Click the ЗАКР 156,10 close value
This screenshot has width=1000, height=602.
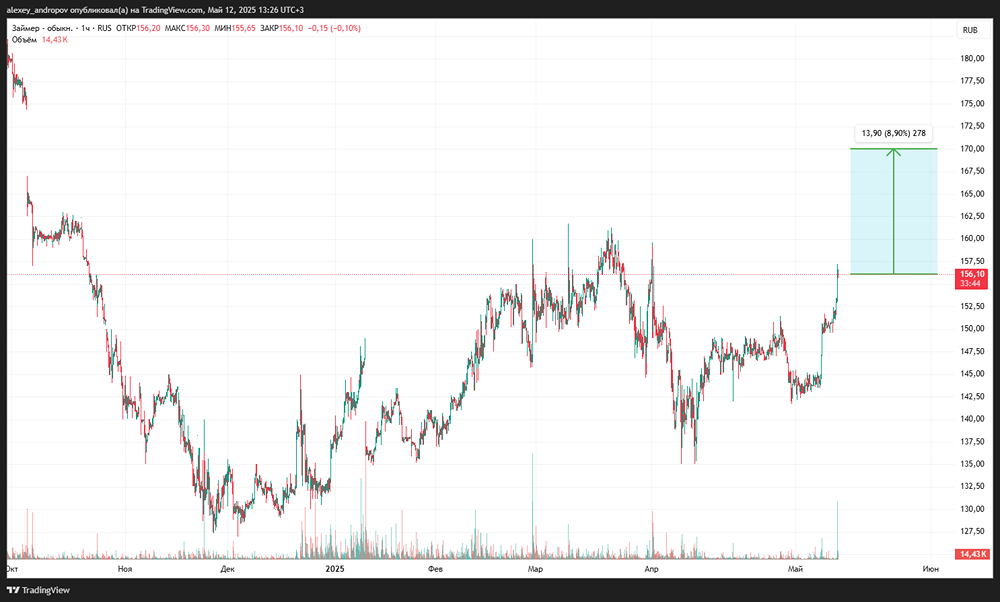pos(282,28)
